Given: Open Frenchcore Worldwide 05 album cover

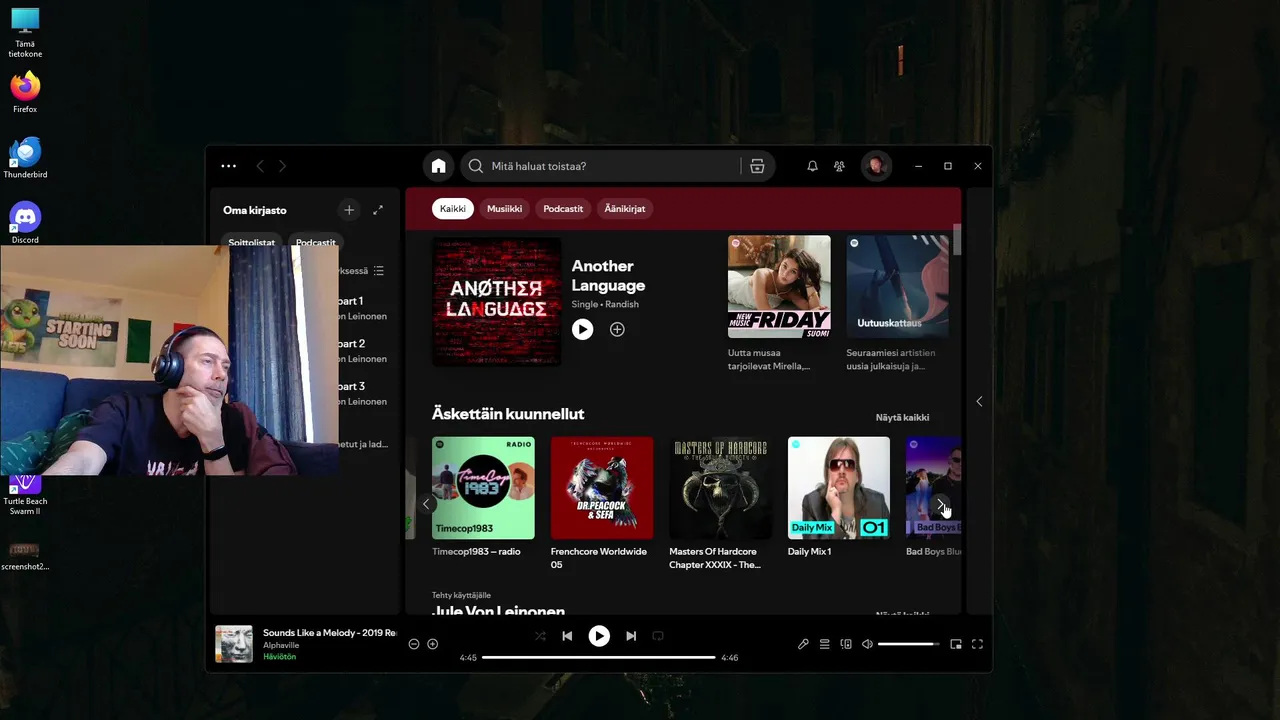Looking at the screenshot, I should (601, 488).
